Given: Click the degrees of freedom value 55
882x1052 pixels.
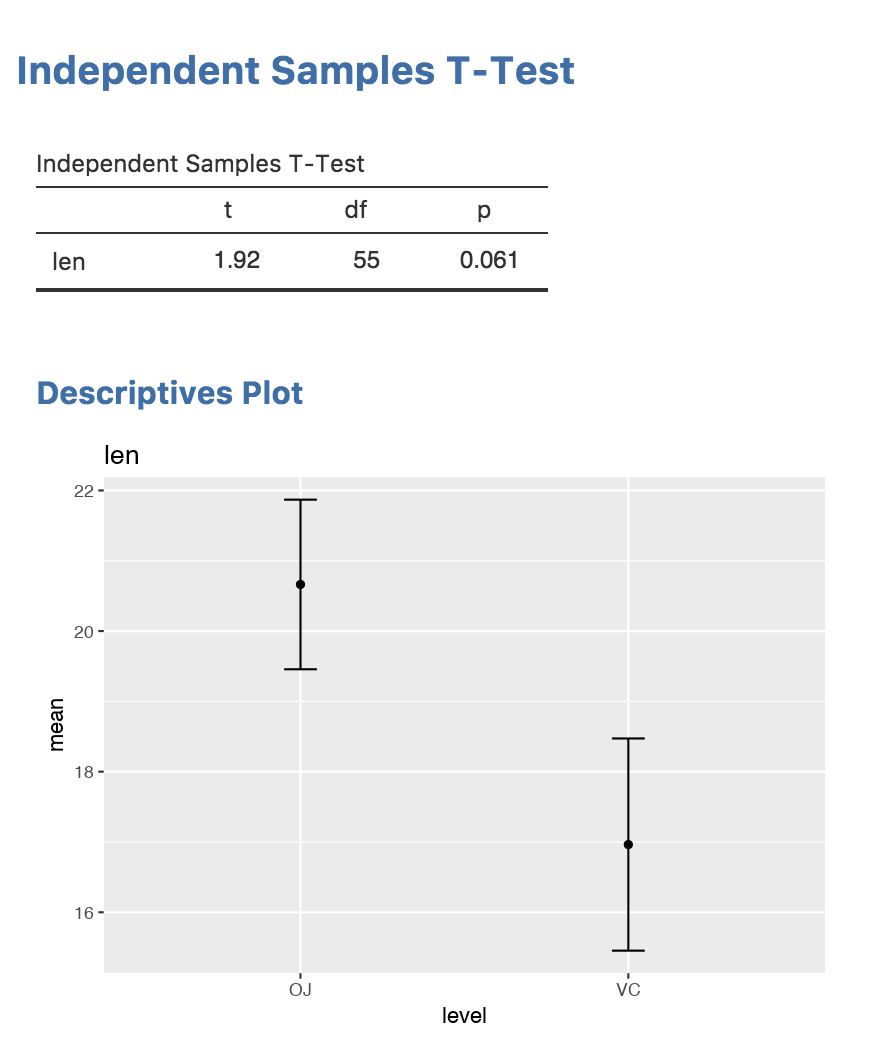Looking at the screenshot, I should (x=366, y=261).
